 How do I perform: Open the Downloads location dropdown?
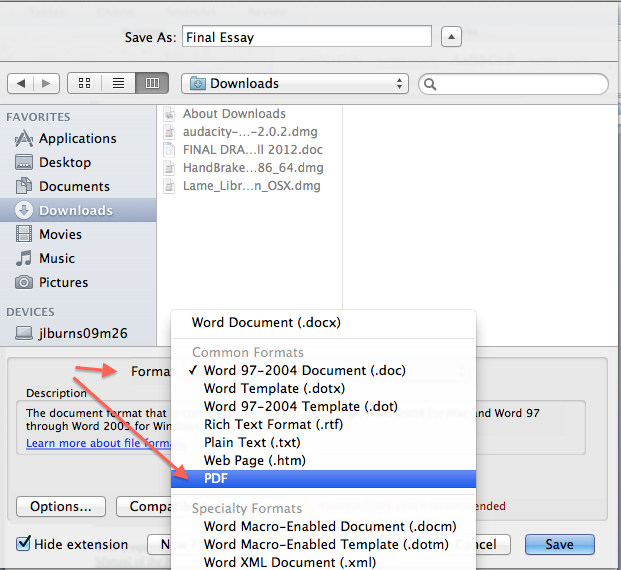tap(295, 83)
